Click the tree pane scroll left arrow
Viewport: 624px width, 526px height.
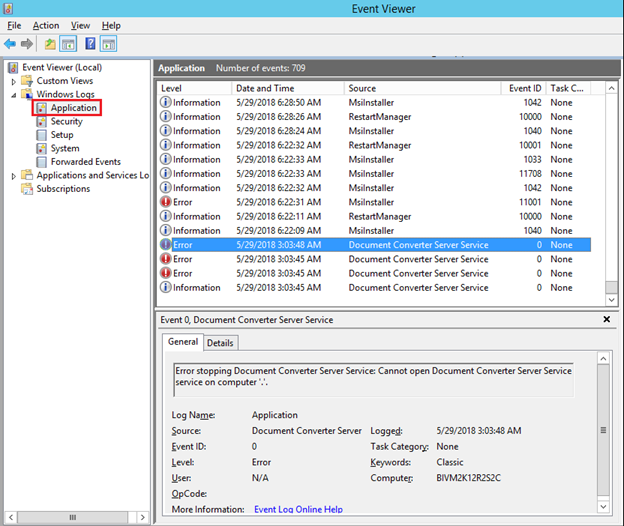click(11, 517)
